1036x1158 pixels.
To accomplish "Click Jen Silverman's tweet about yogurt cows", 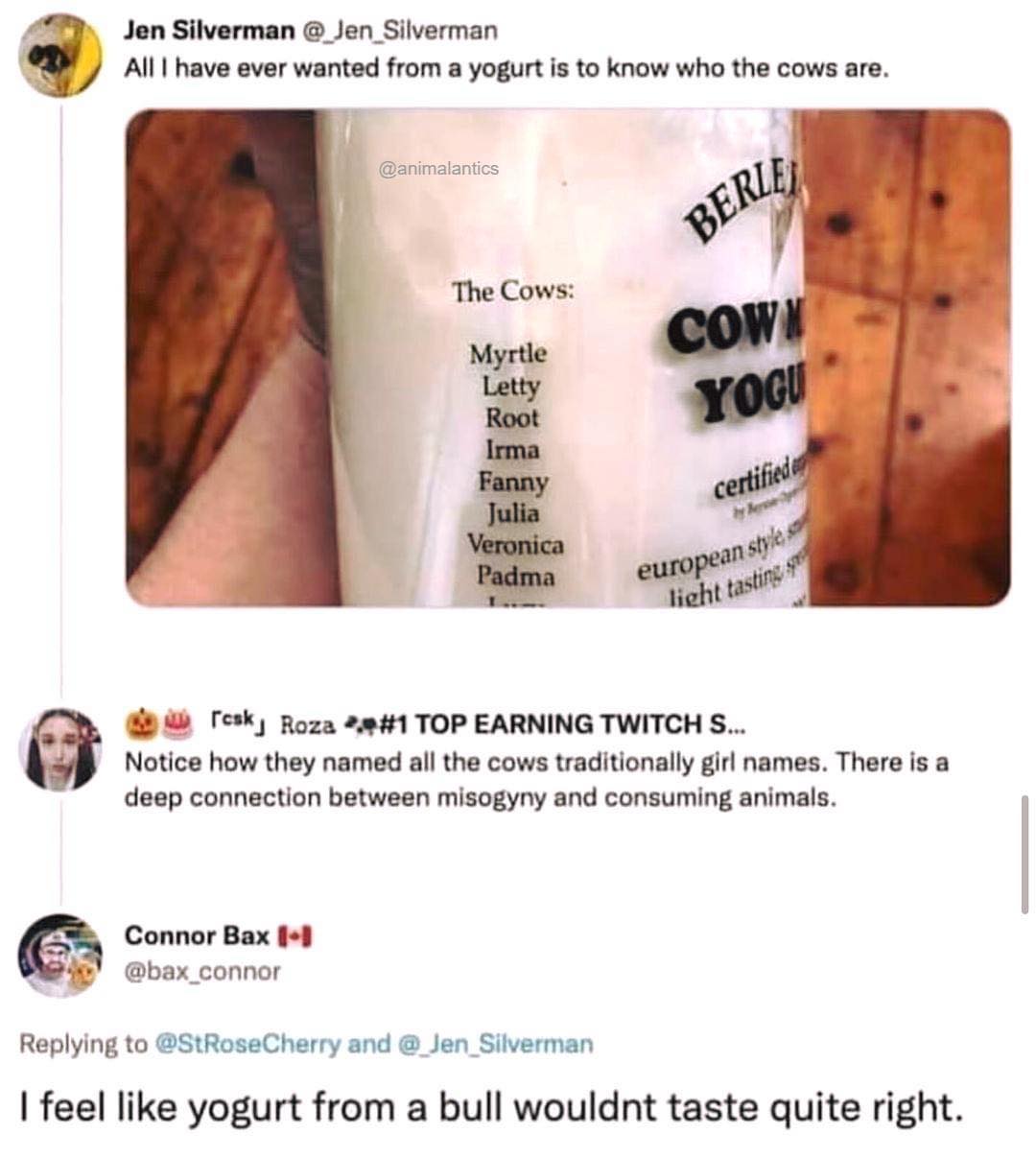I will [506, 69].
